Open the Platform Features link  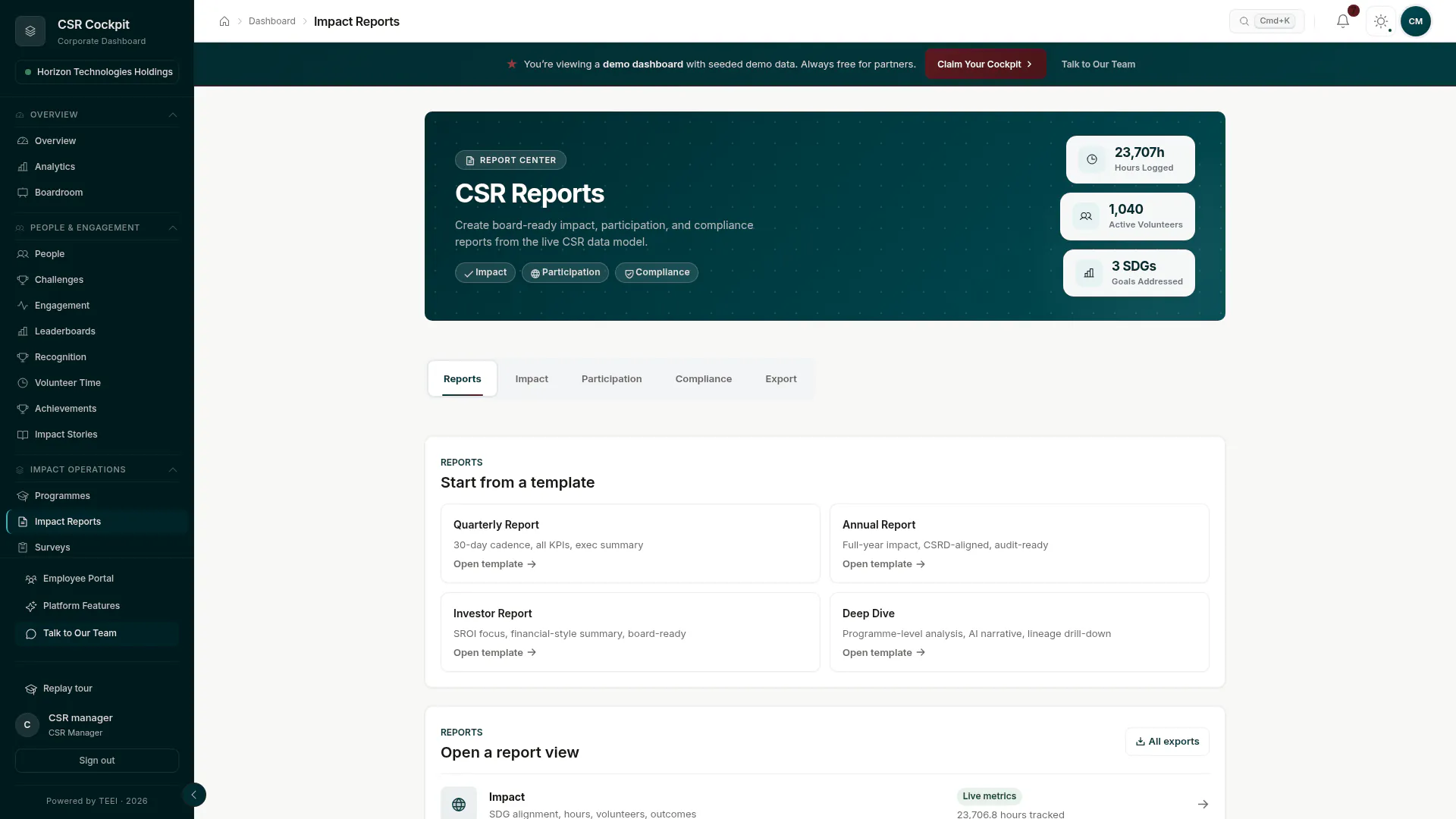[97, 606]
